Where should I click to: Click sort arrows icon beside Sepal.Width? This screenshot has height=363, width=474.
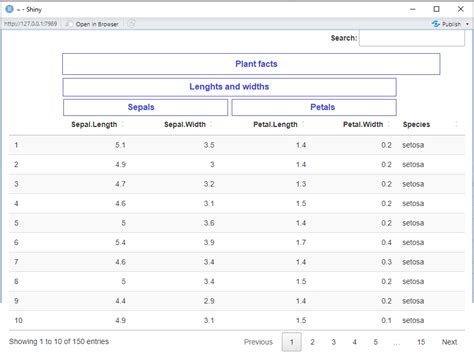(211, 124)
